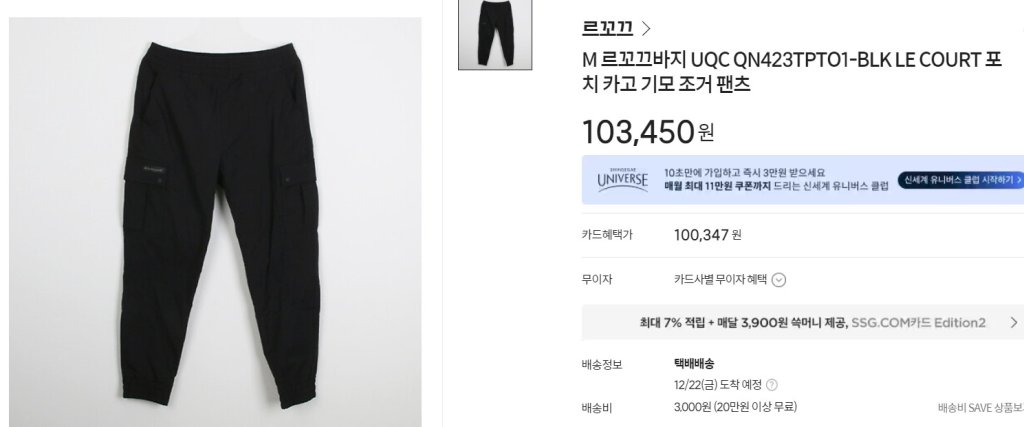1024x427 pixels.
Task: Click the question mark next to 도착 예정
Action: [x=771, y=385]
